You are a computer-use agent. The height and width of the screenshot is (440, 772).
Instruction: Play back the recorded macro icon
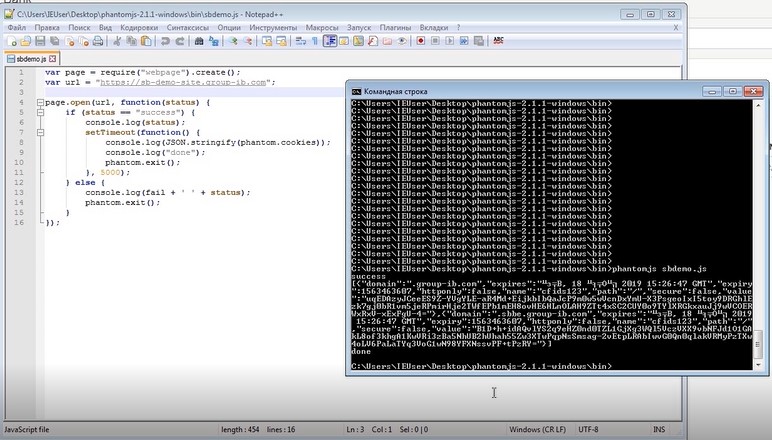[450, 41]
